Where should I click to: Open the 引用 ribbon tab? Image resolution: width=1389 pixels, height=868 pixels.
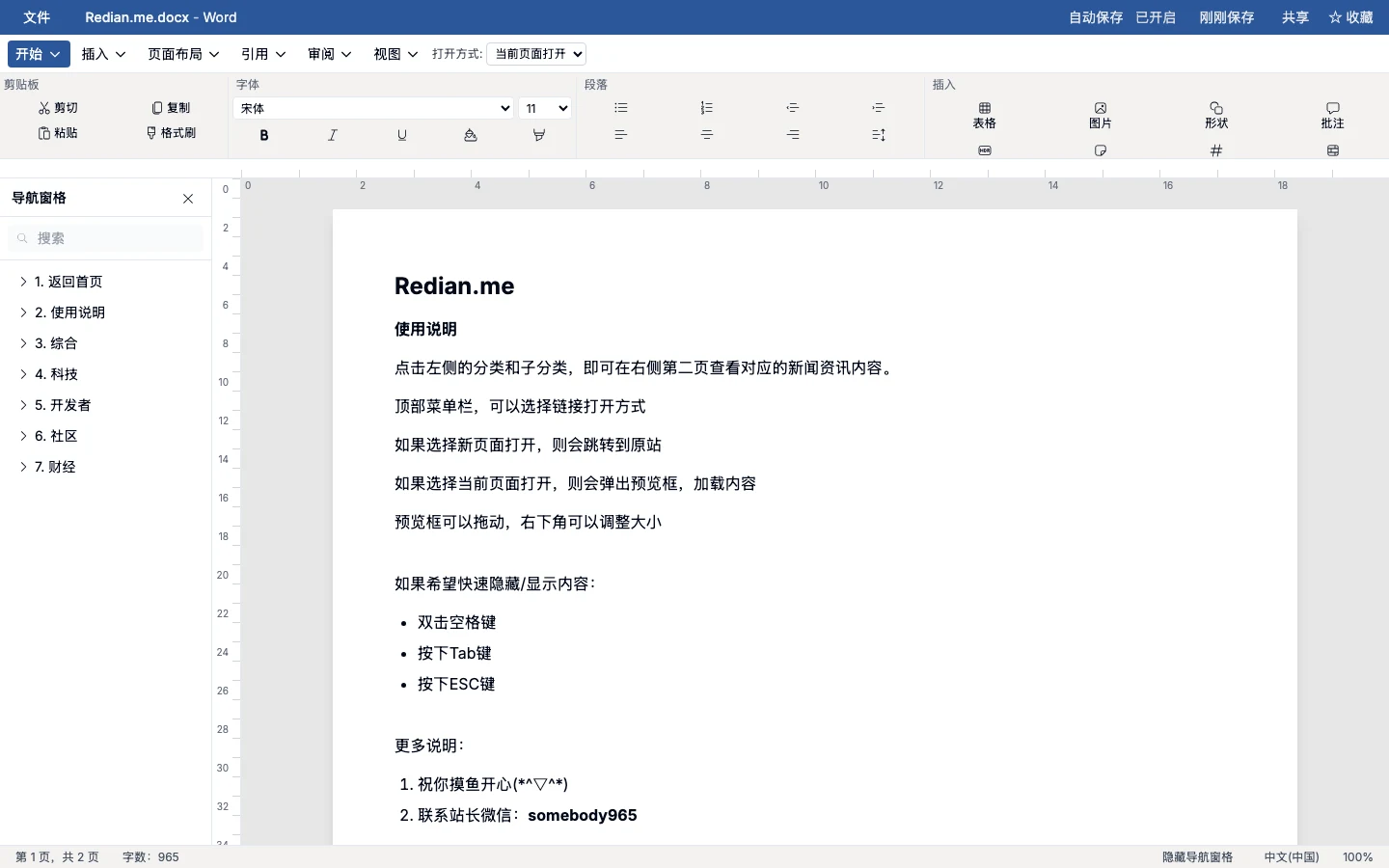click(x=263, y=54)
